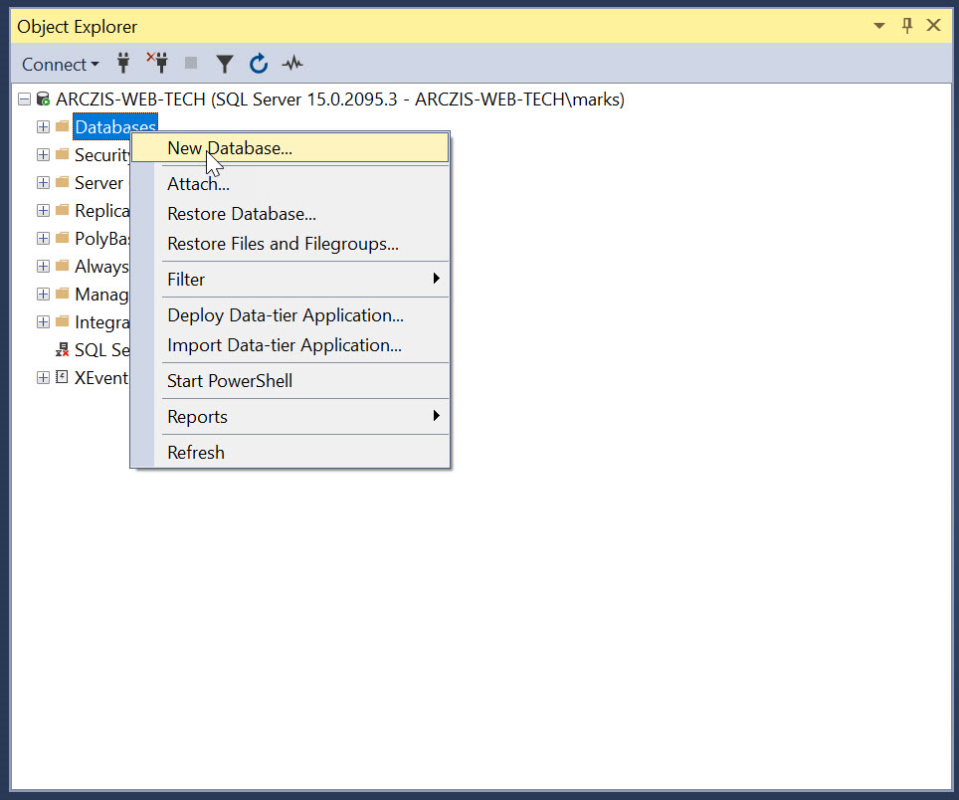Screen dimensions: 959x800
Task: Close the Object Explorer panel
Action: [x=933, y=25]
